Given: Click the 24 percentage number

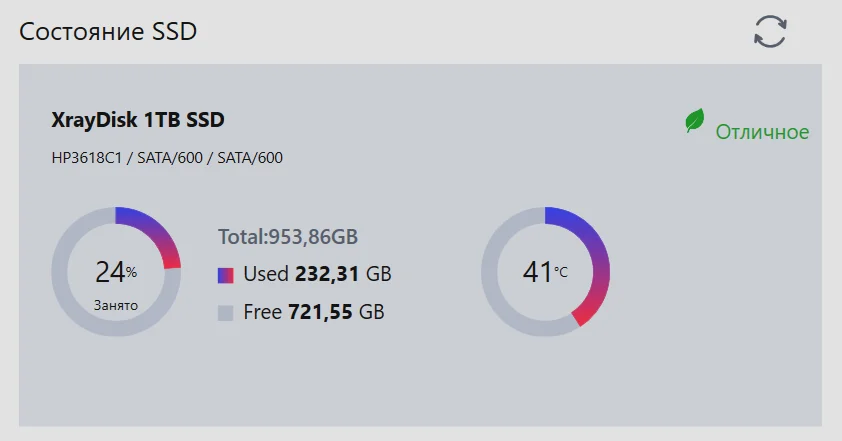Looking at the screenshot, I should 110,271.
